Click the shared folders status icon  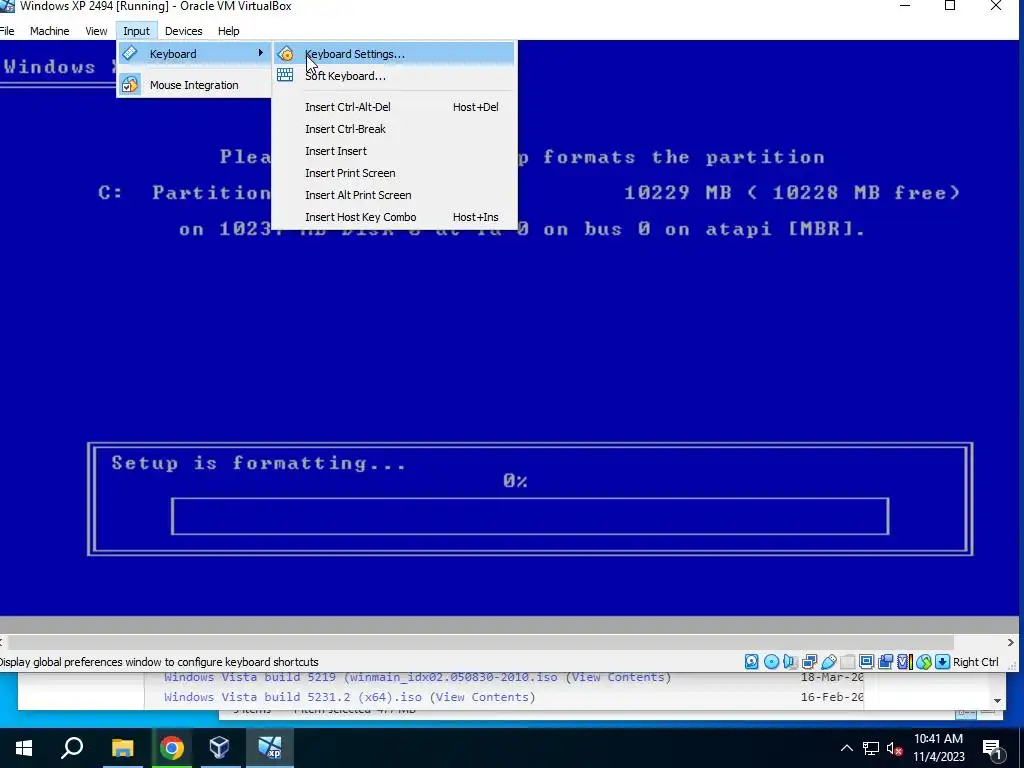pos(848,662)
